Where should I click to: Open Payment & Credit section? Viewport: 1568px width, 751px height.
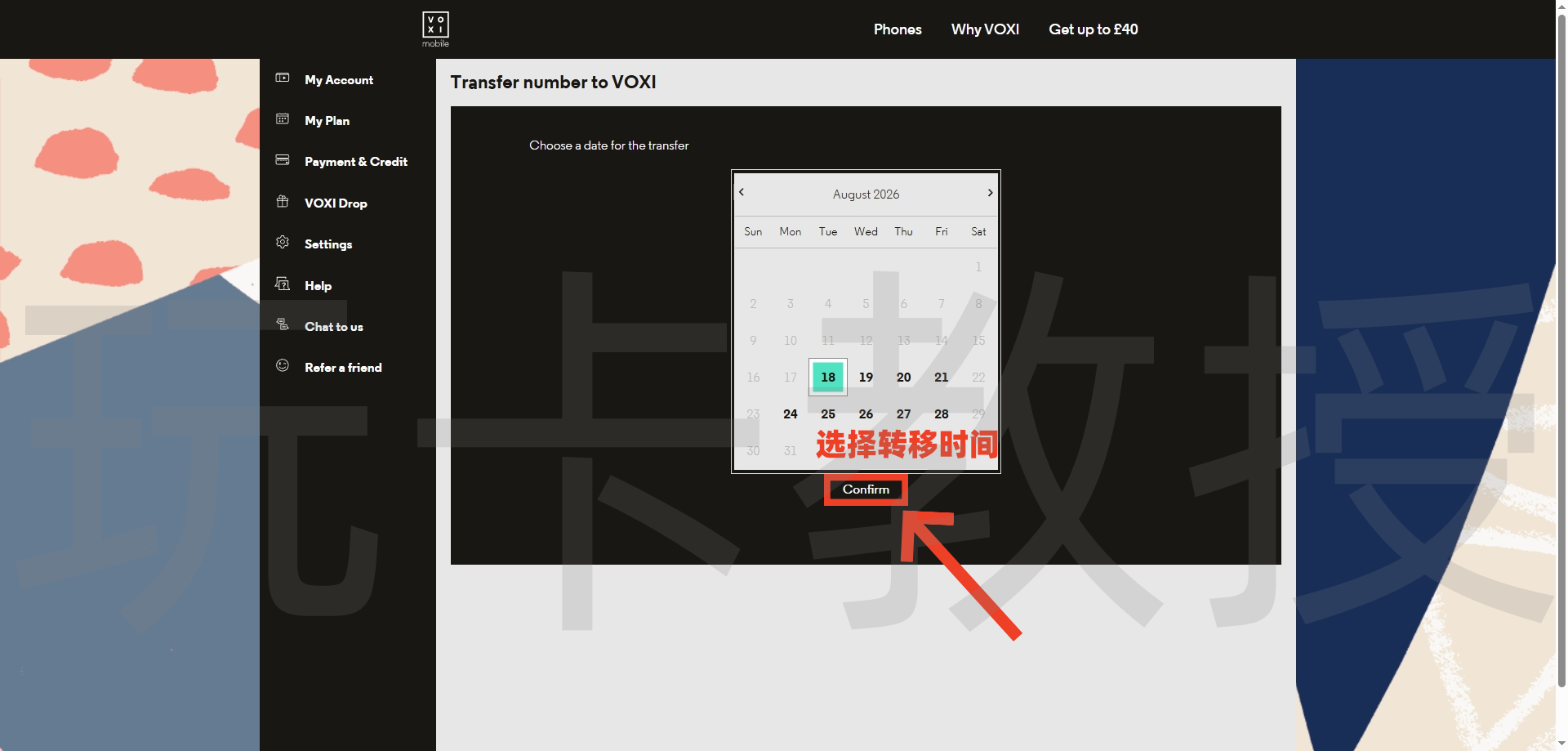click(x=356, y=162)
